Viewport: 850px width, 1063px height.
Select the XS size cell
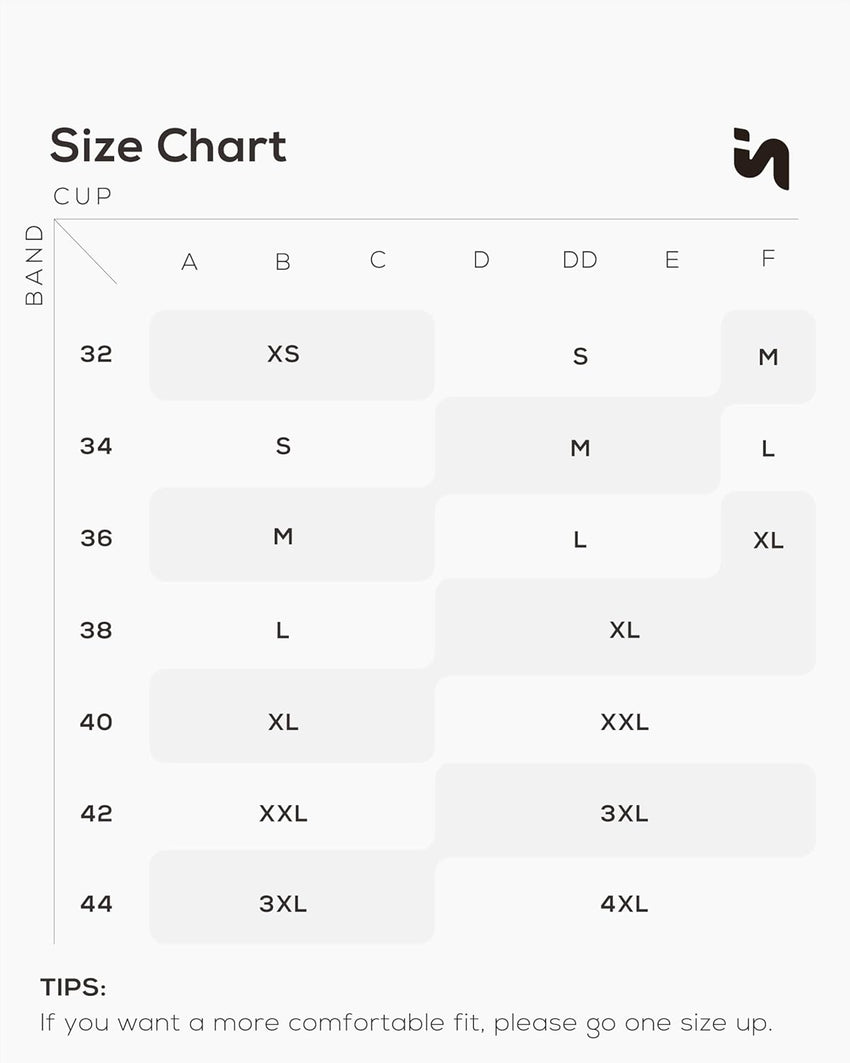(x=283, y=354)
